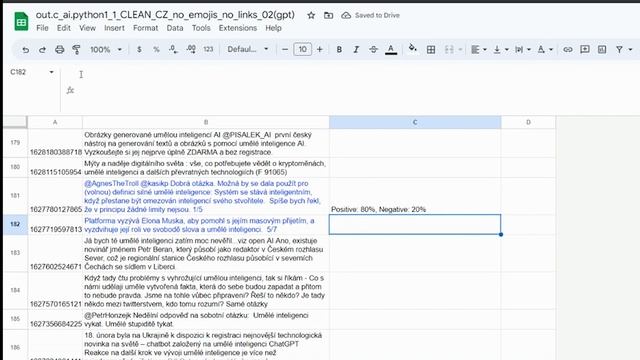The width and height of the screenshot is (640, 360).
Task: Select column D header
Action: pos(528,122)
